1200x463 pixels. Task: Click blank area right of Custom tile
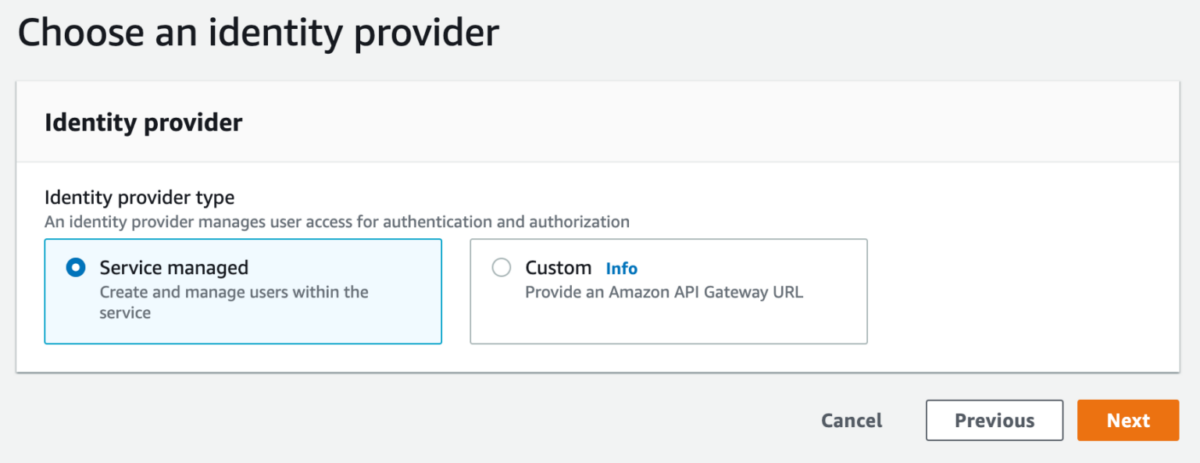[x=1010, y=290]
